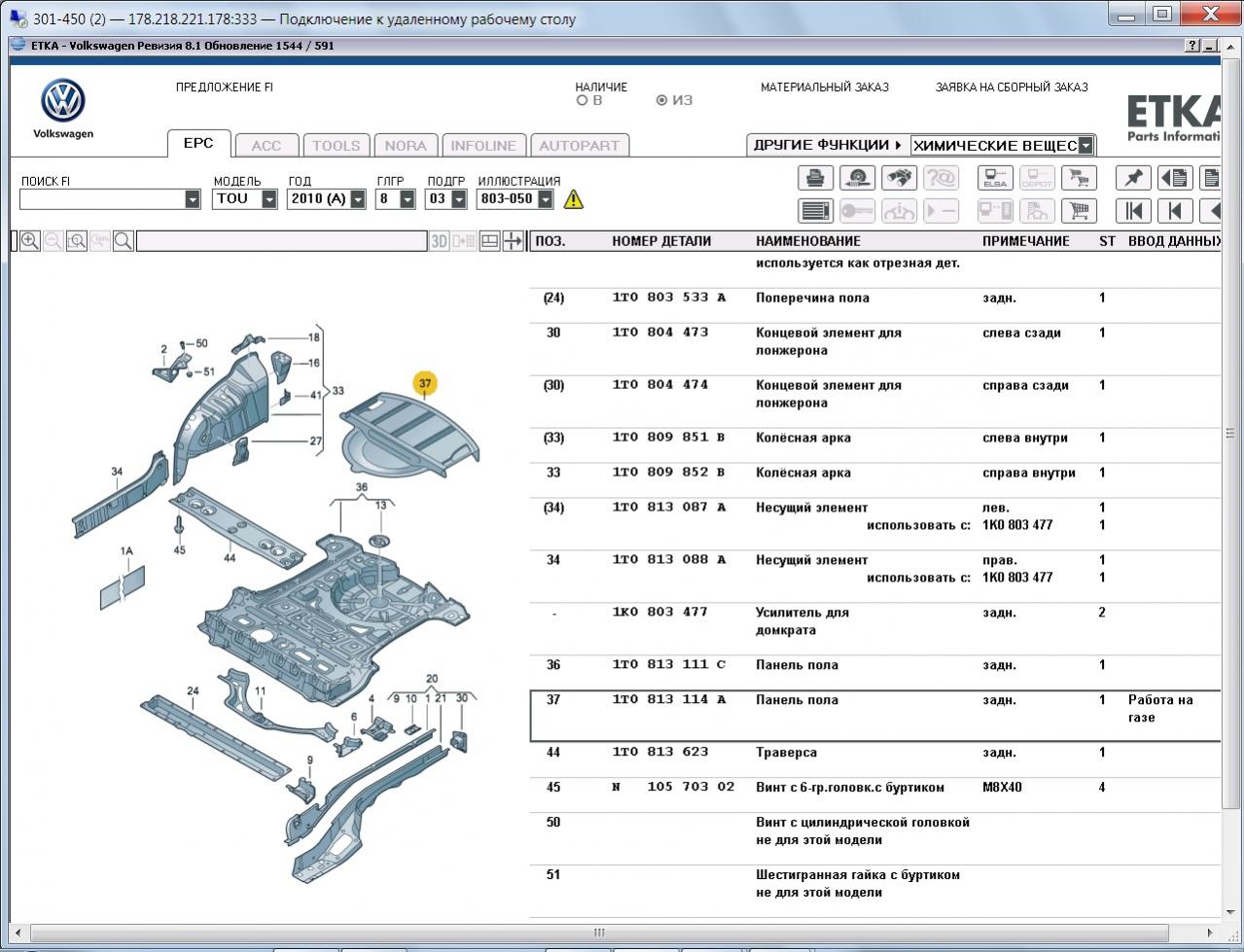Open the single shopping cart icon
1244x952 pixels.
click(1079, 211)
